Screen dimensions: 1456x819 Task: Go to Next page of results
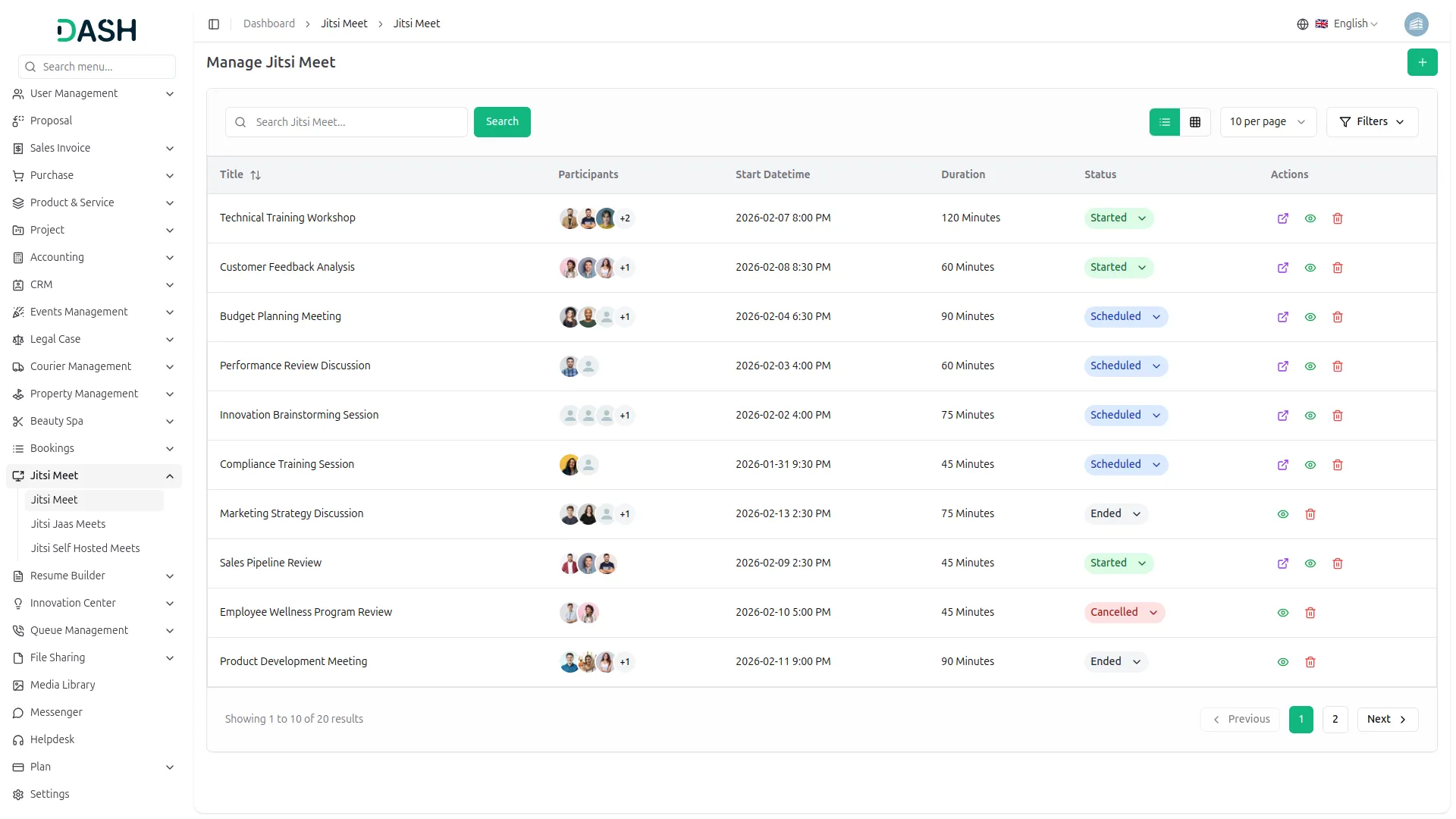(x=1387, y=720)
